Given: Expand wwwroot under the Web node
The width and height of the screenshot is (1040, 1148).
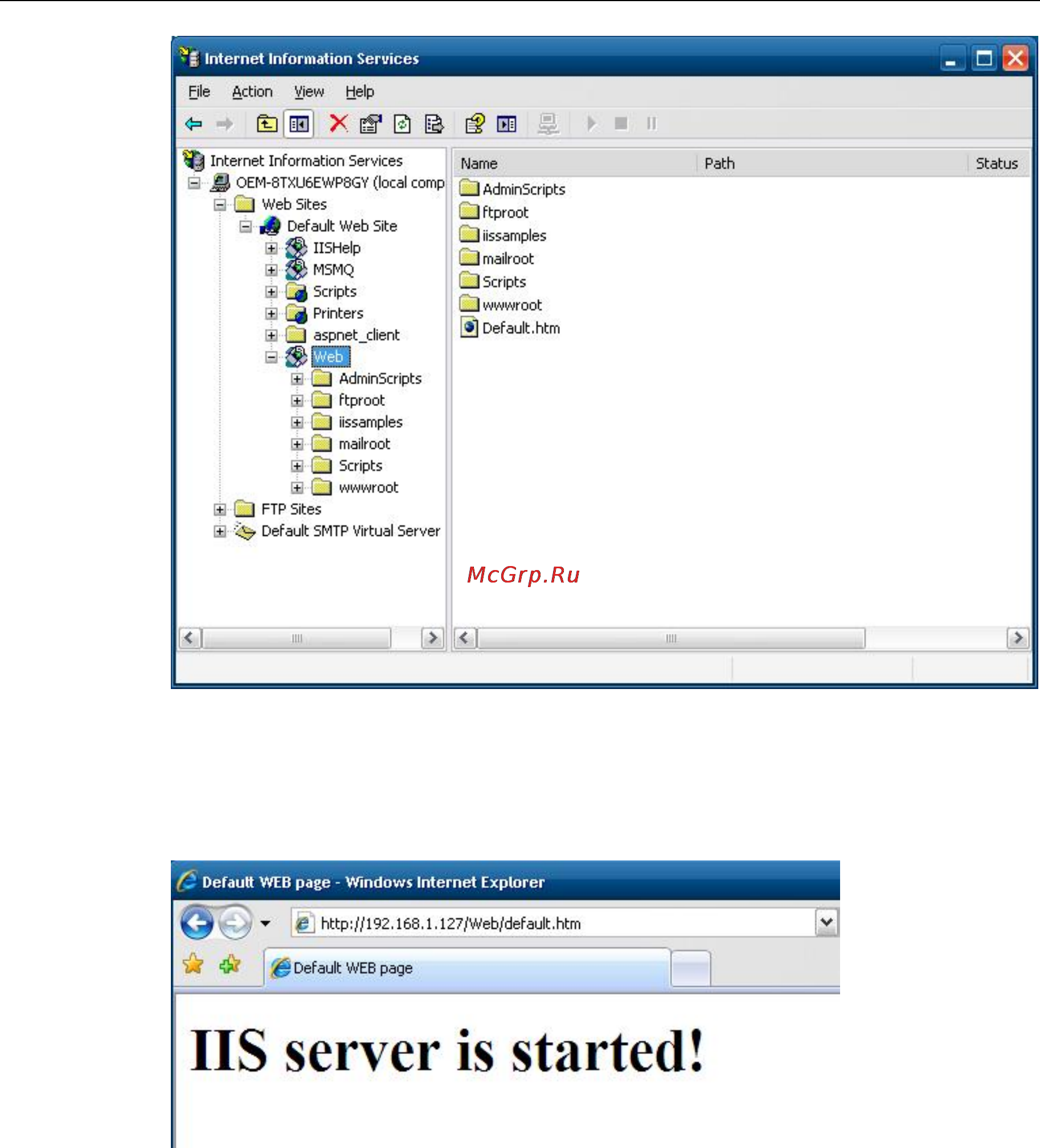Looking at the screenshot, I should 297,488.
